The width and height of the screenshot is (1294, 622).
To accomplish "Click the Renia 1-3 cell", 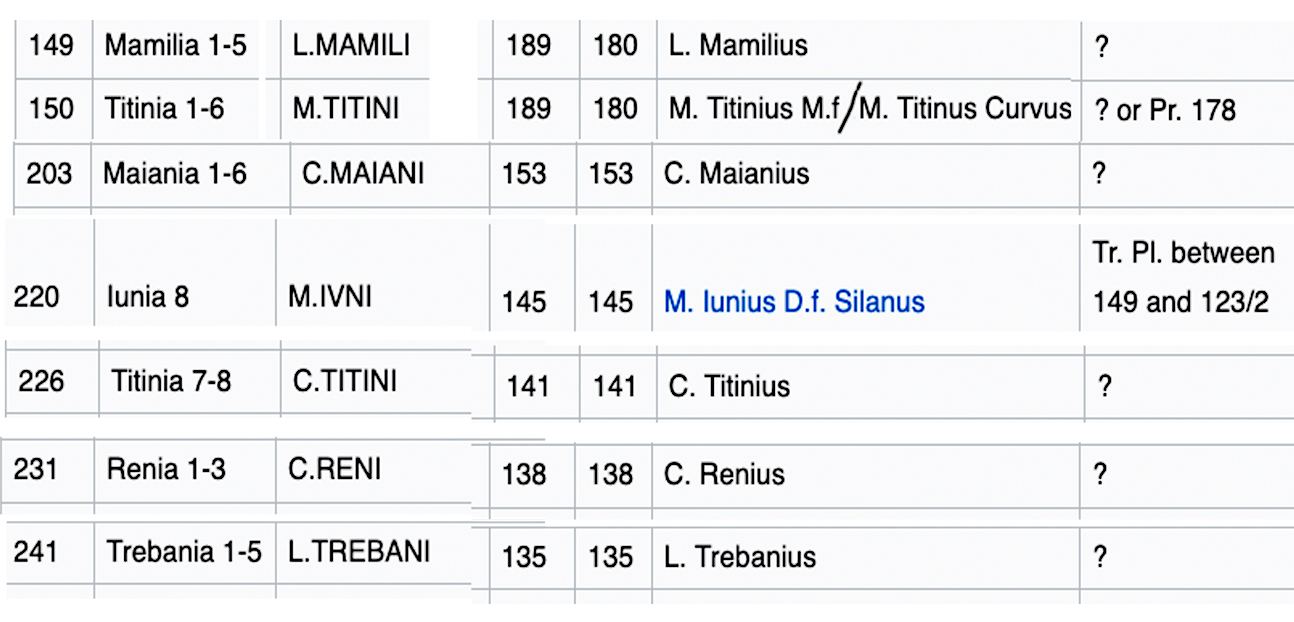I will [166, 468].
